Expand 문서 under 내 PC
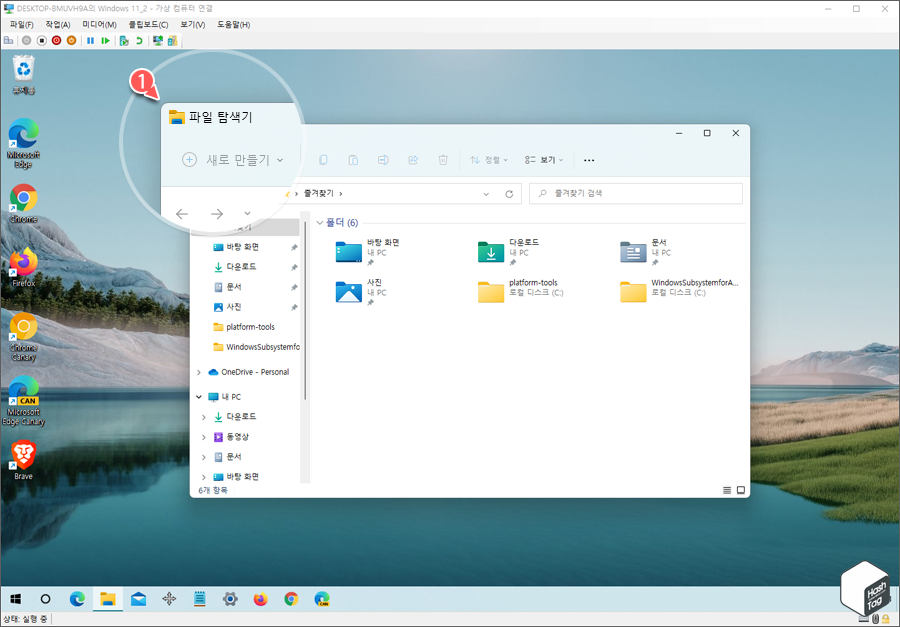The width and height of the screenshot is (900, 627). (x=204, y=457)
